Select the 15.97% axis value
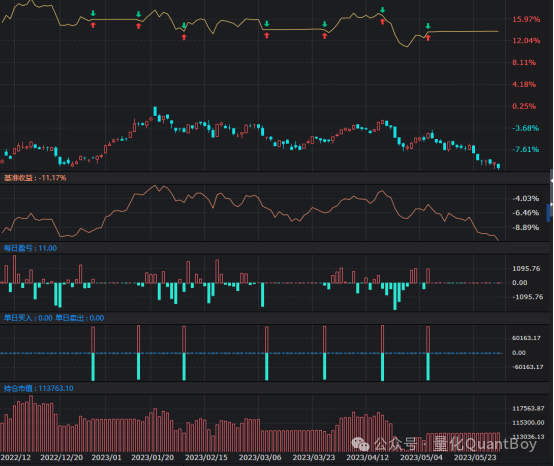 click(526, 19)
